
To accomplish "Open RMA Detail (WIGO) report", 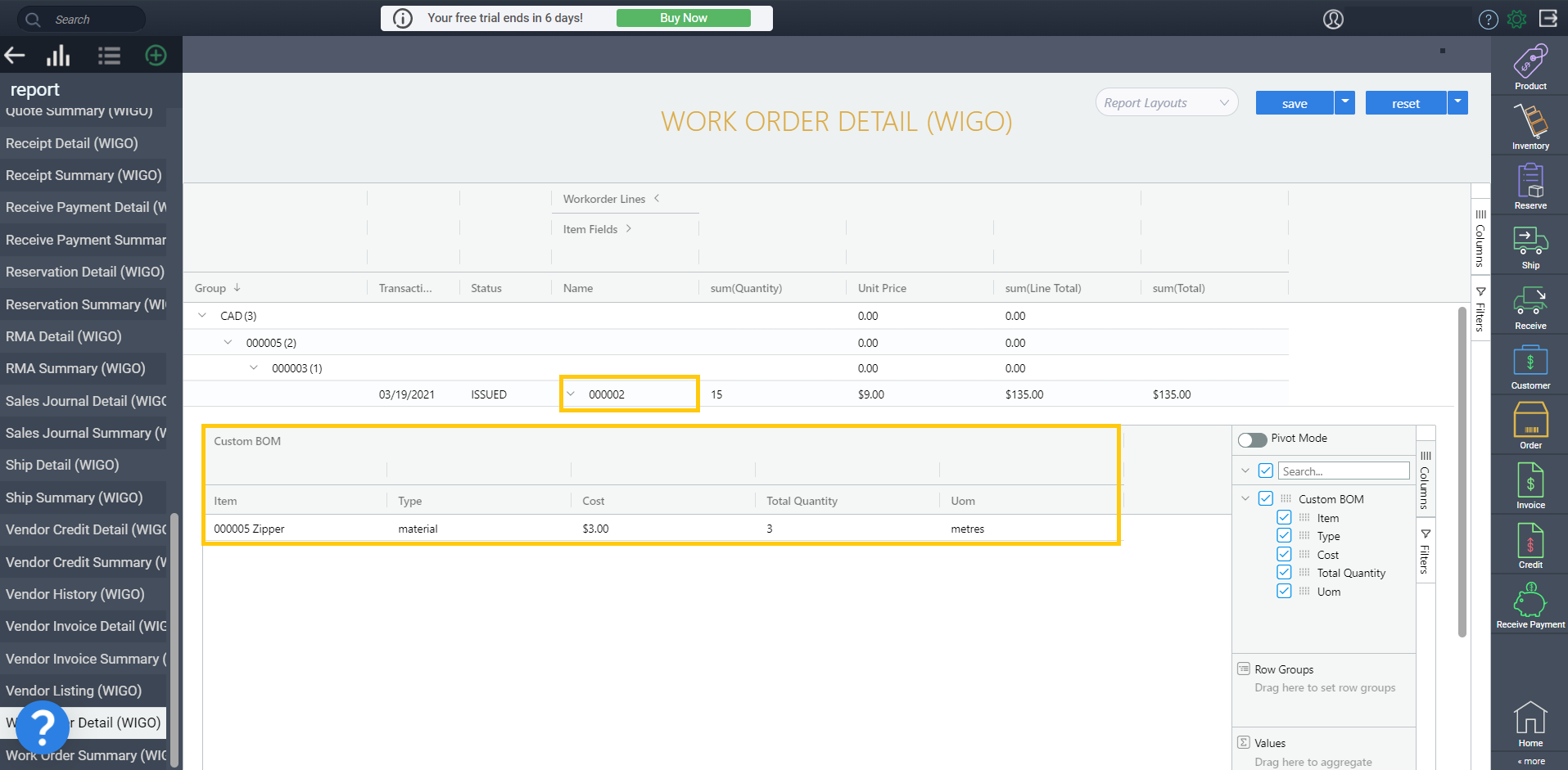I will 83,336.
